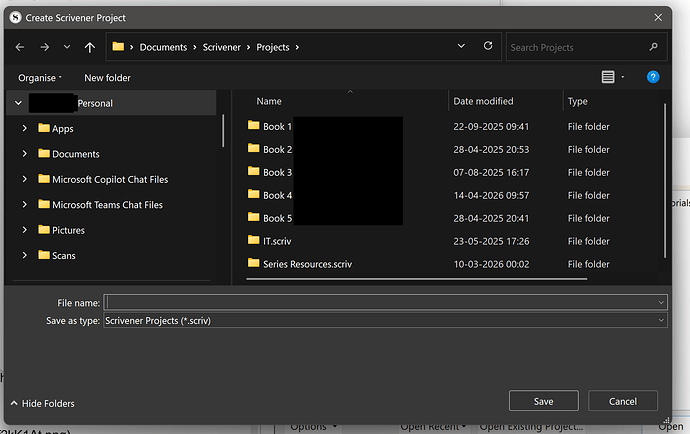
Task: Refresh the Projects folder listing
Action: pos(488,46)
